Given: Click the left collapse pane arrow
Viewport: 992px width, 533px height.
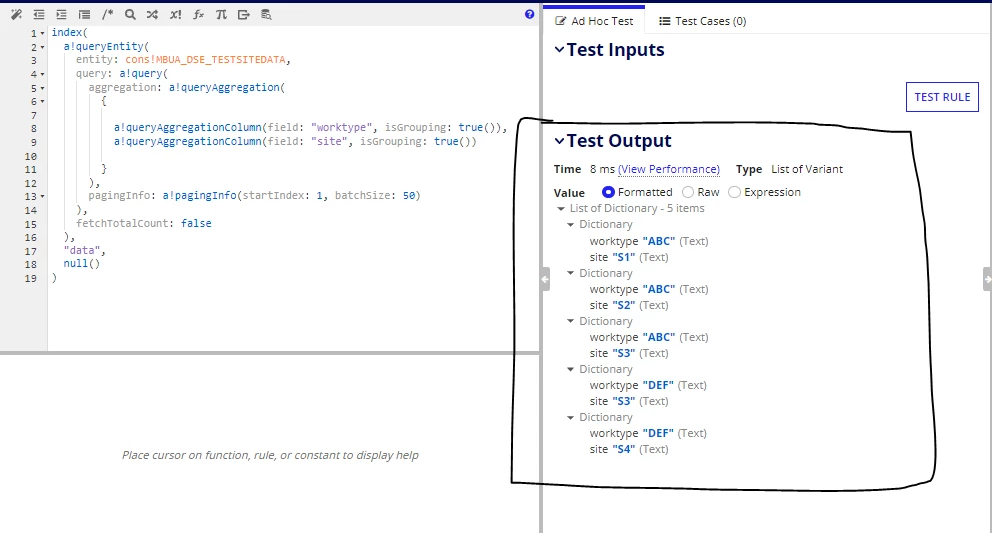Looking at the screenshot, I should coord(545,279).
